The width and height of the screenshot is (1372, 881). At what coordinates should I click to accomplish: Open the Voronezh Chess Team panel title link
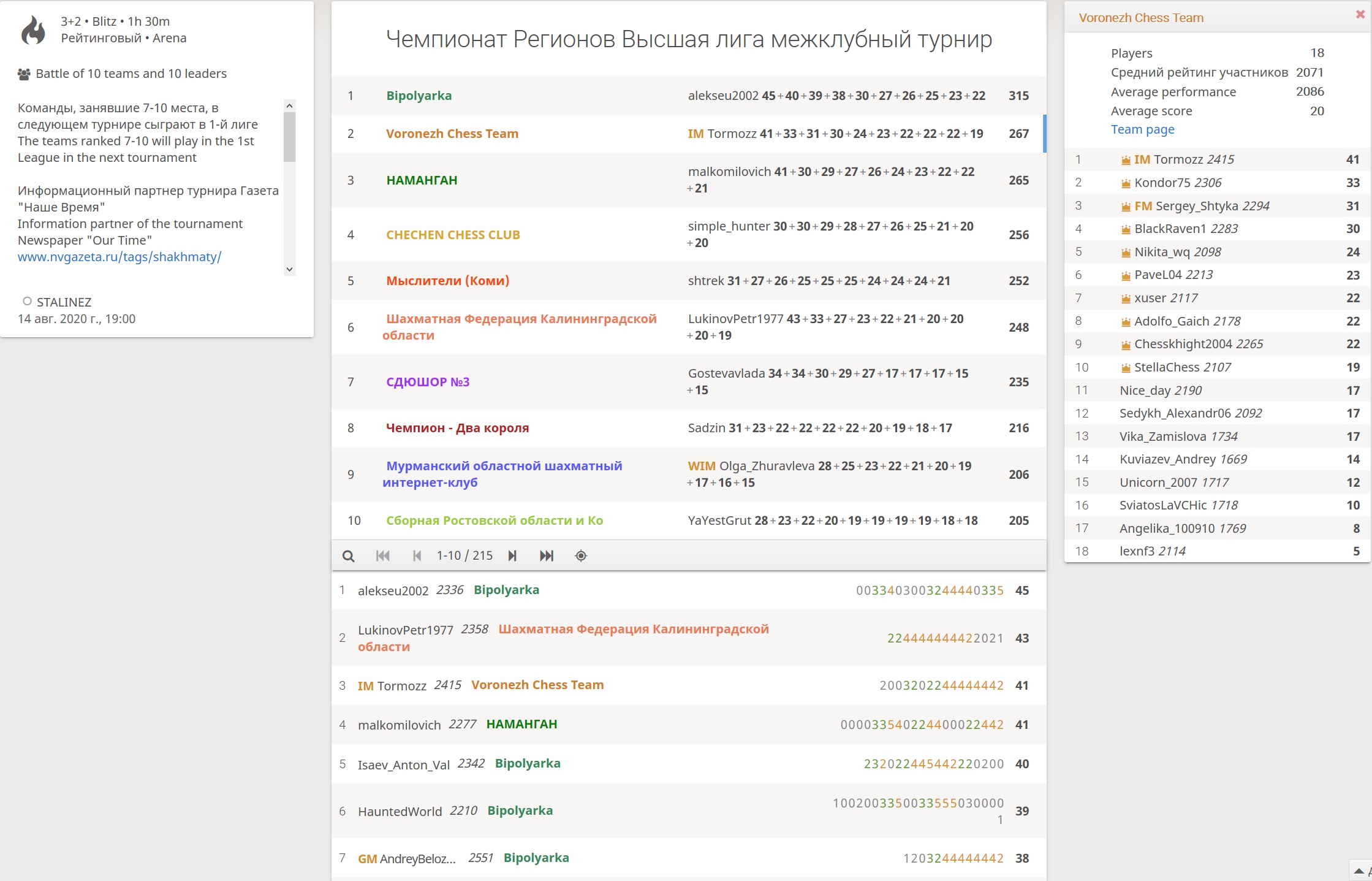coord(1141,18)
